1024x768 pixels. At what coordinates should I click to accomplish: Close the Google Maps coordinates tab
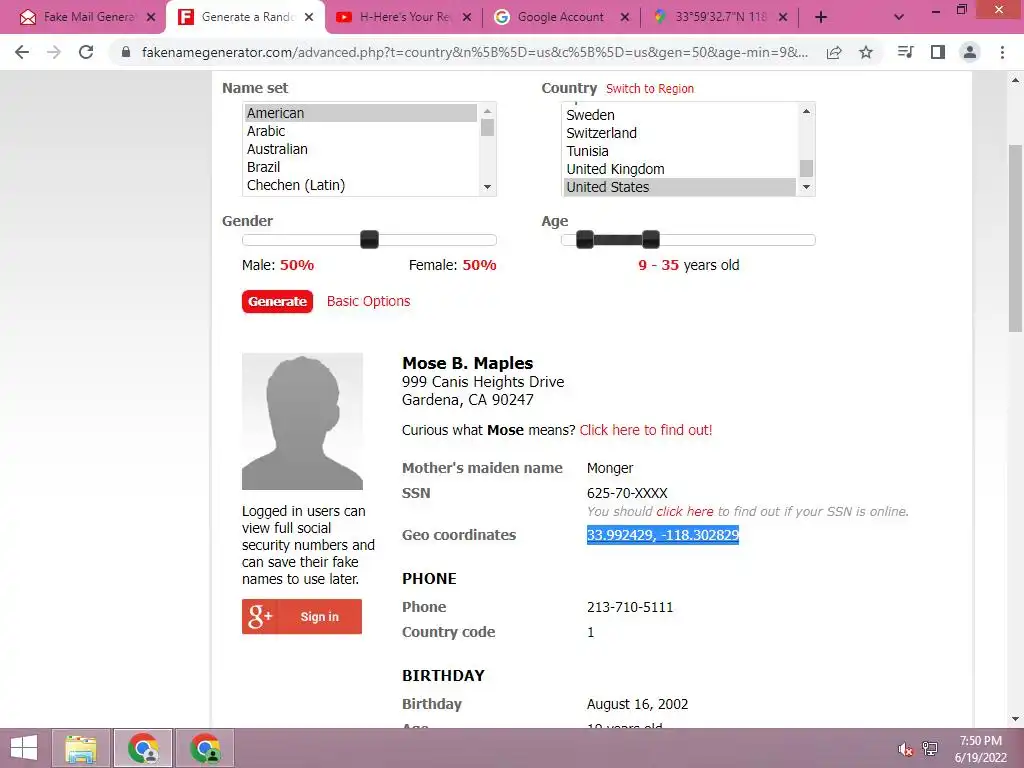pos(783,17)
